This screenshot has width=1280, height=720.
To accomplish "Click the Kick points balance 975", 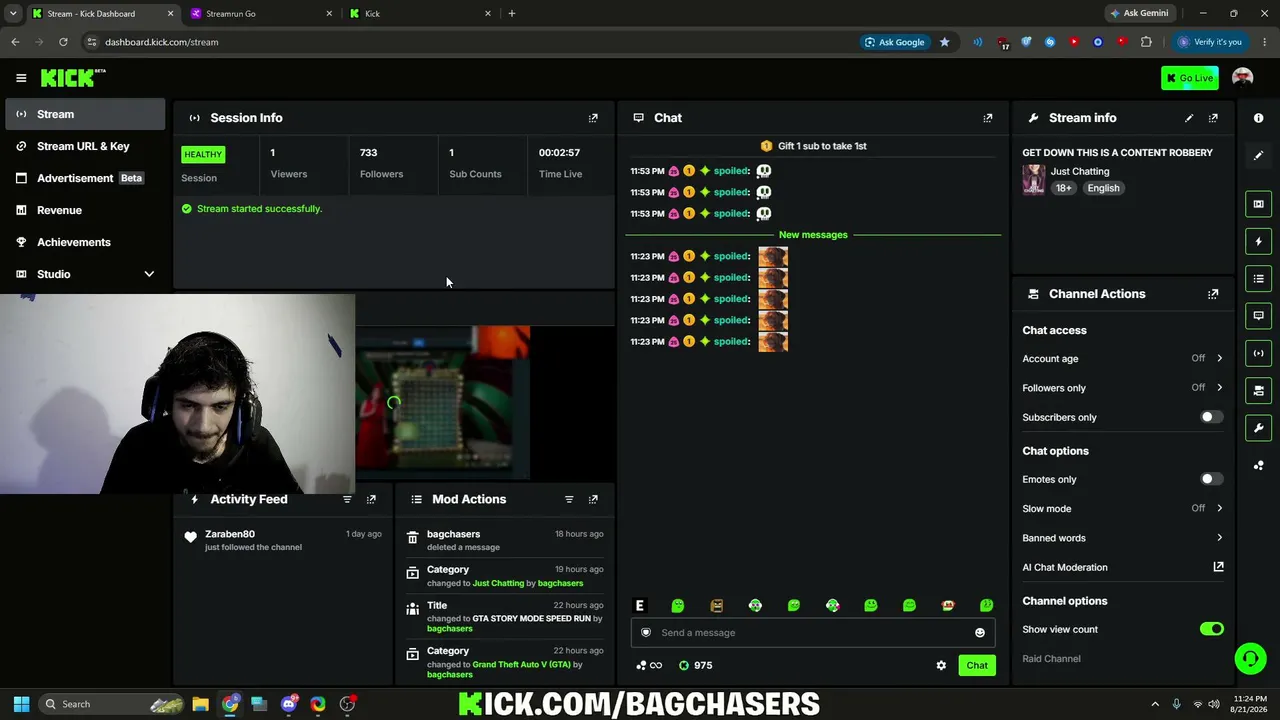I will (696, 665).
